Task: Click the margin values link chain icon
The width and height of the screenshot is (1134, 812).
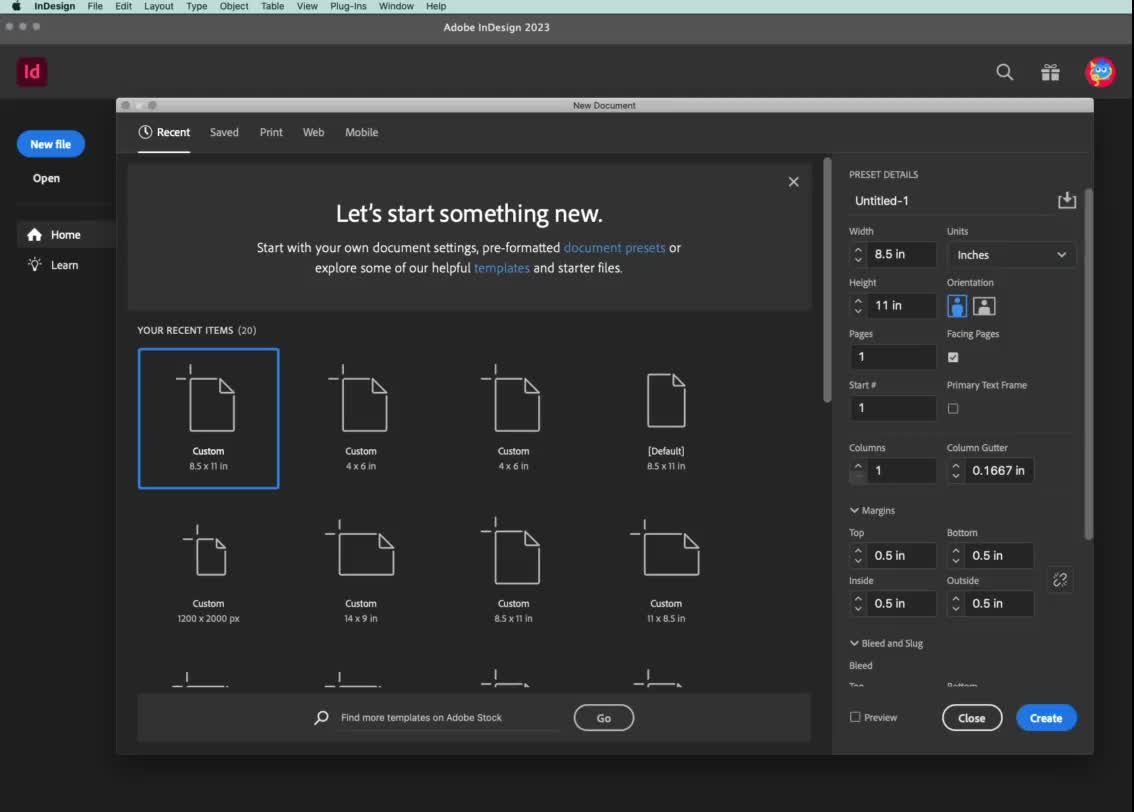Action: pyautogui.click(x=1060, y=579)
